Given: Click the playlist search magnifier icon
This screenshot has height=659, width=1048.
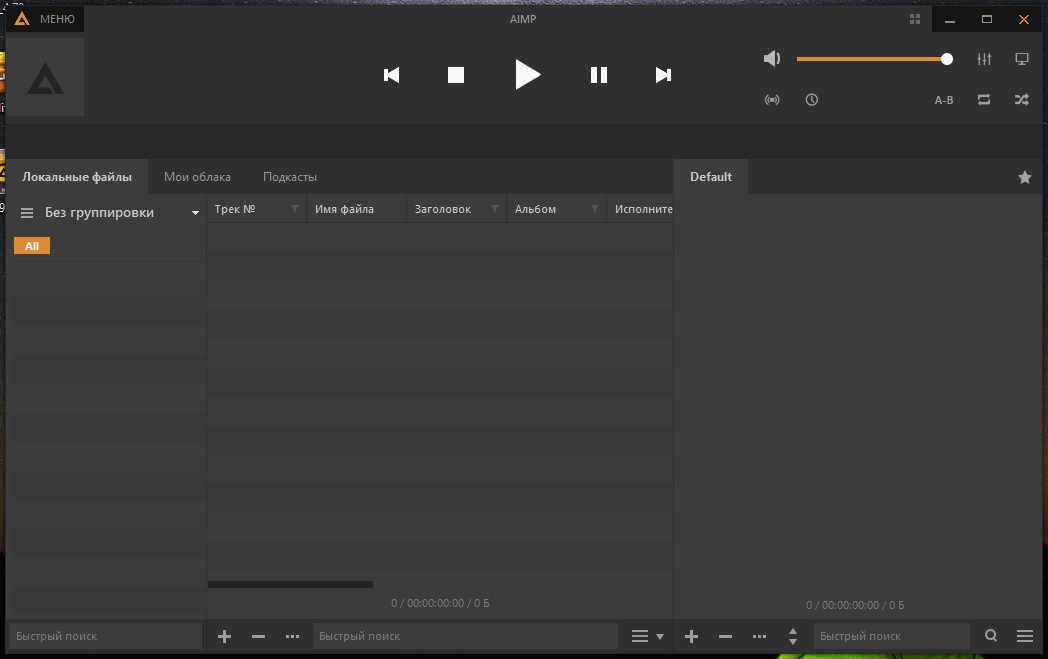Looking at the screenshot, I should pyautogui.click(x=991, y=636).
